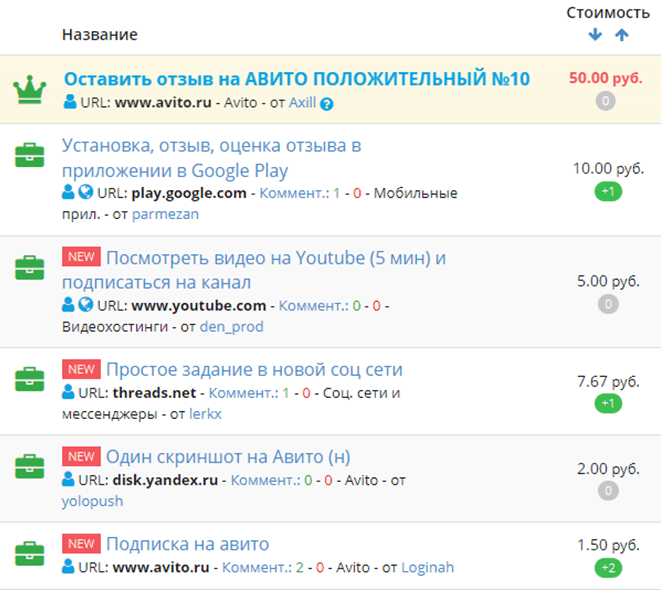Click user icon in Подписка на авито row
661x593 pixels.
(68, 566)
